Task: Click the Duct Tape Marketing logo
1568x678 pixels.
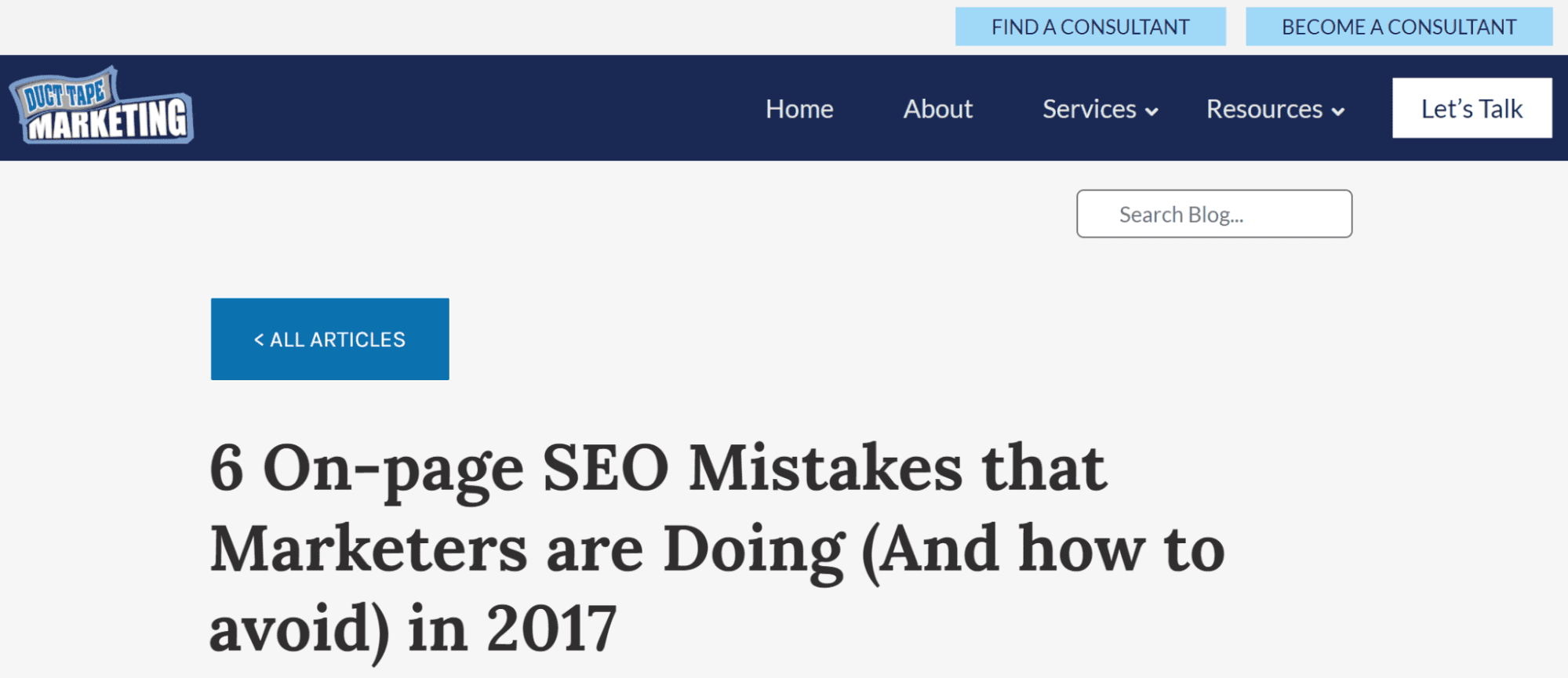Action: 101,107
